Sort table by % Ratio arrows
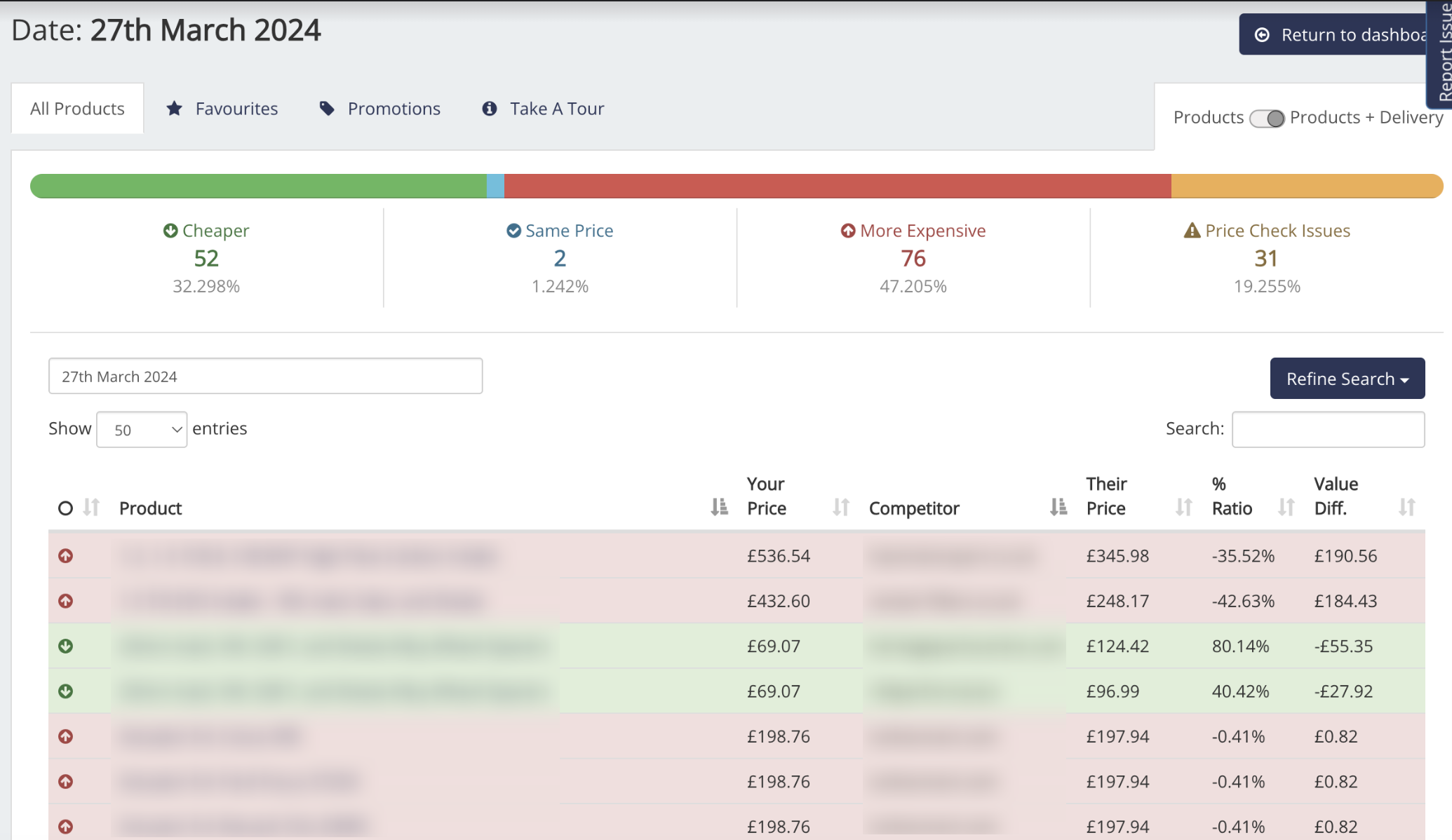Image resolution: width=1452 pixels, height=840 pixels. (1286, 507)
